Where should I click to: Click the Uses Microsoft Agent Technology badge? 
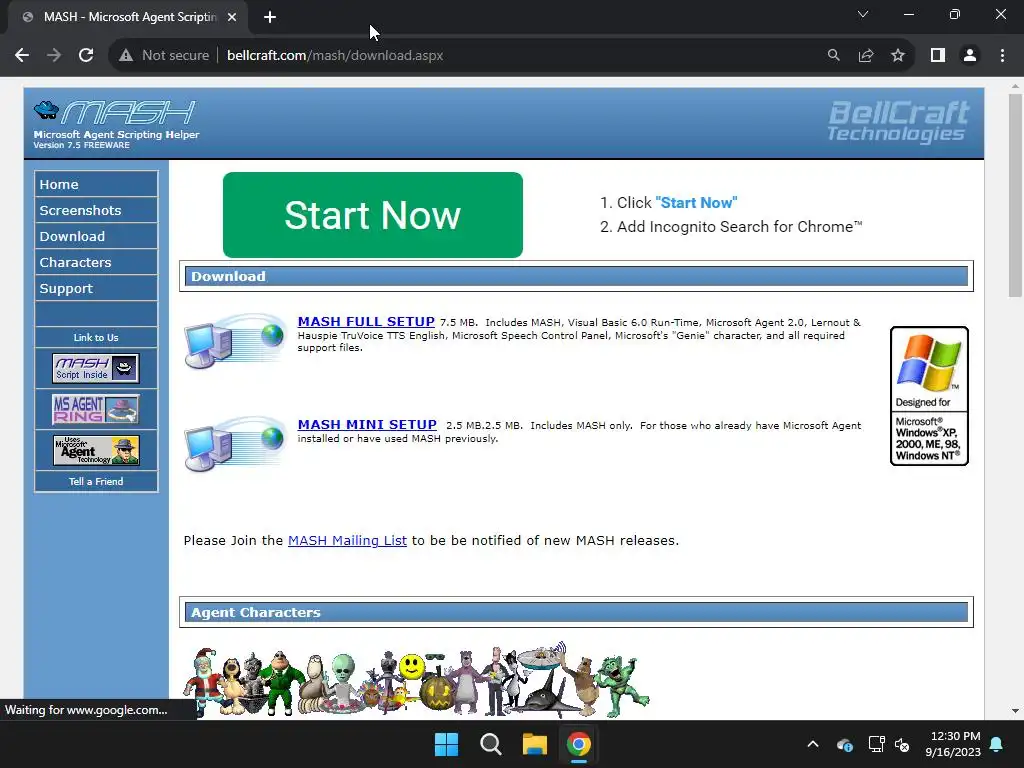[96, 451]
